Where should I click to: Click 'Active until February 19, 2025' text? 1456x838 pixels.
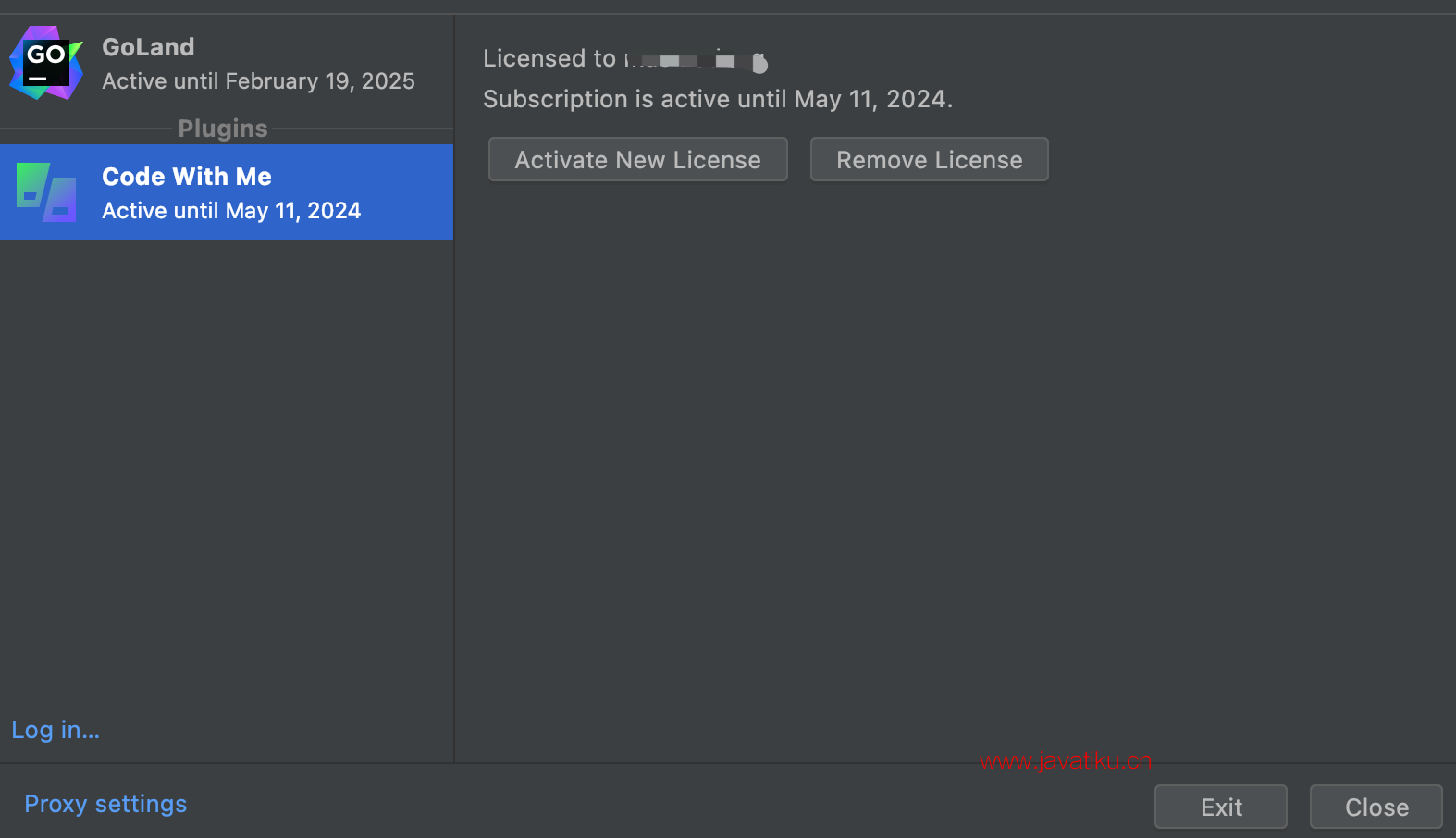click(x=258, y=81)
